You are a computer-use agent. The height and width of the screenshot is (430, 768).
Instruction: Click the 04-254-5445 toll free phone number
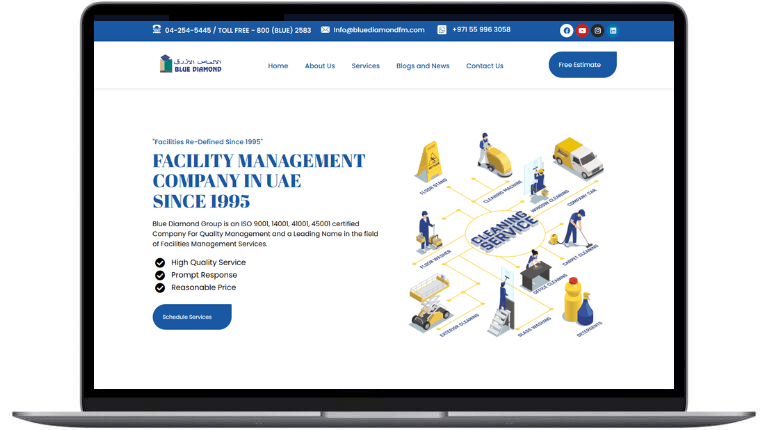[238, 30]
